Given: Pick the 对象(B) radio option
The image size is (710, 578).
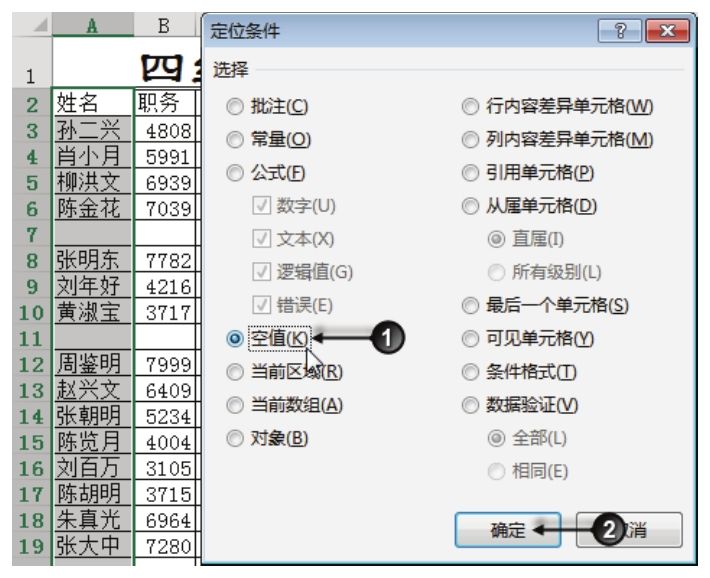Looking at the screenshot, I should [x=235, y=438].
